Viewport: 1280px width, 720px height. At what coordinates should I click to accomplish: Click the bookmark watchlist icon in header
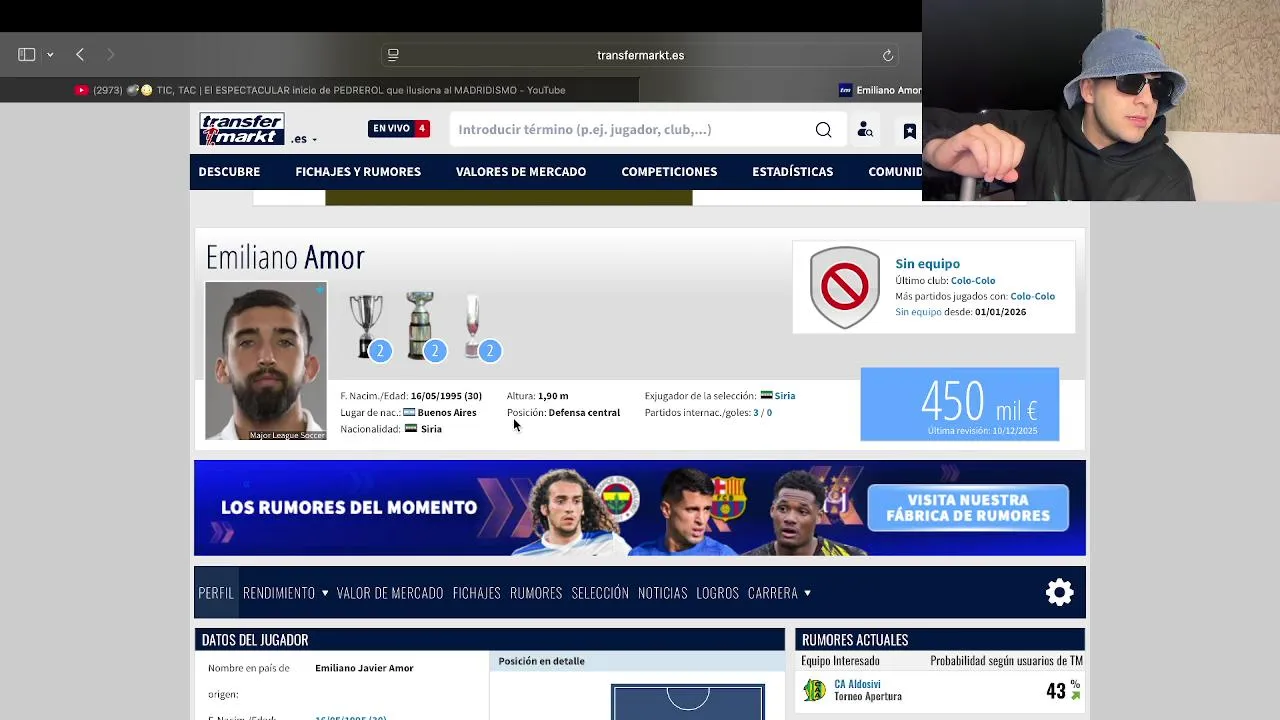point(909,131)
